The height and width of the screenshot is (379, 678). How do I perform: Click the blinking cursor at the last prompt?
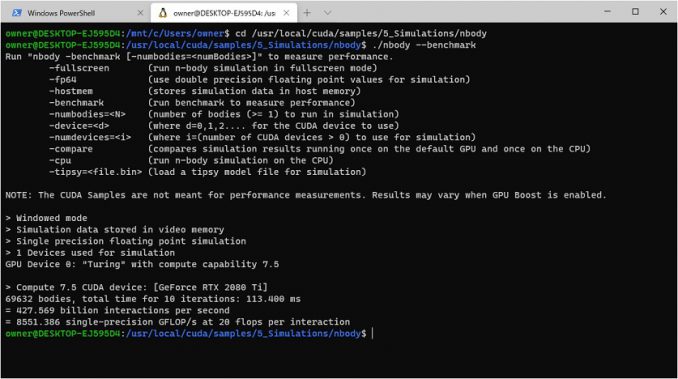coord(373,333)
